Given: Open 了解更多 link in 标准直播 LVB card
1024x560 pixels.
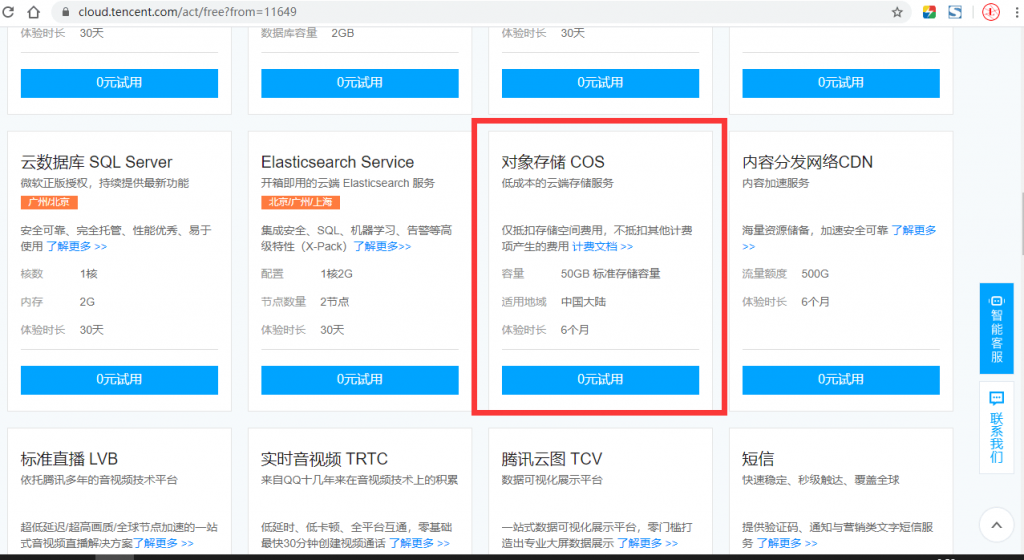Looking at the screenshot, I should tap(163, 543).
